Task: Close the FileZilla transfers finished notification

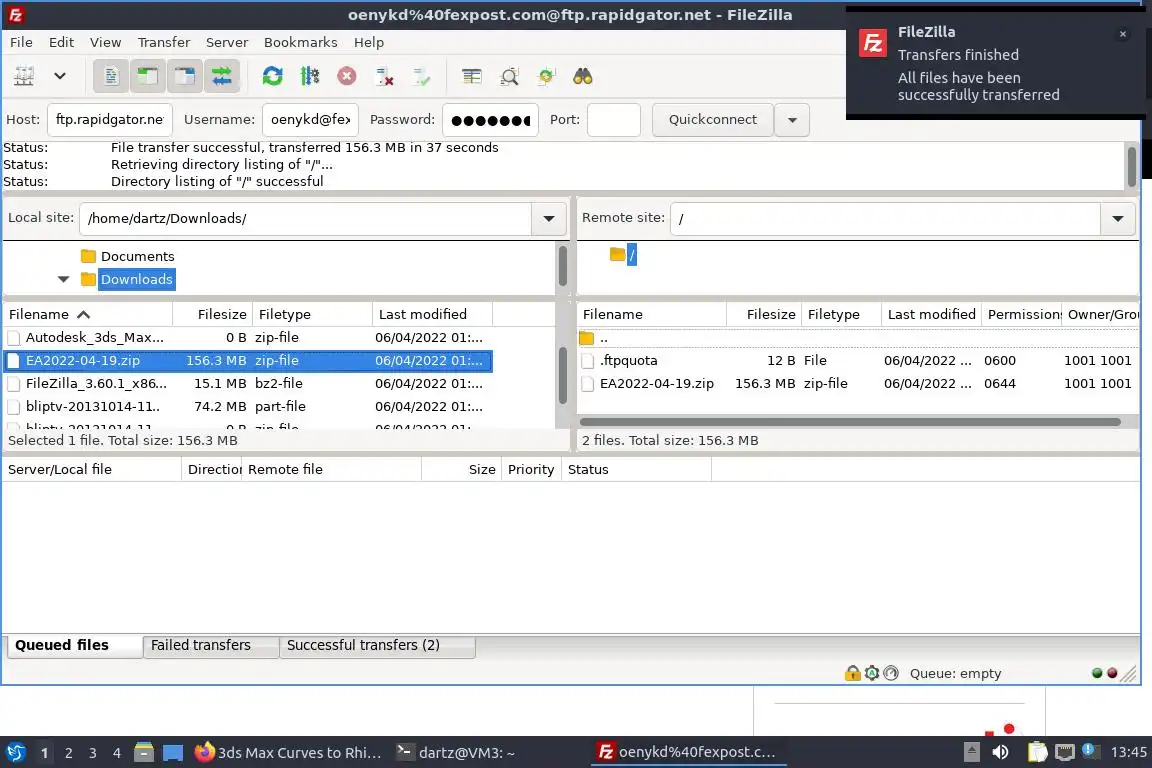Action: pyautogui.click(x=1122, y=34)
